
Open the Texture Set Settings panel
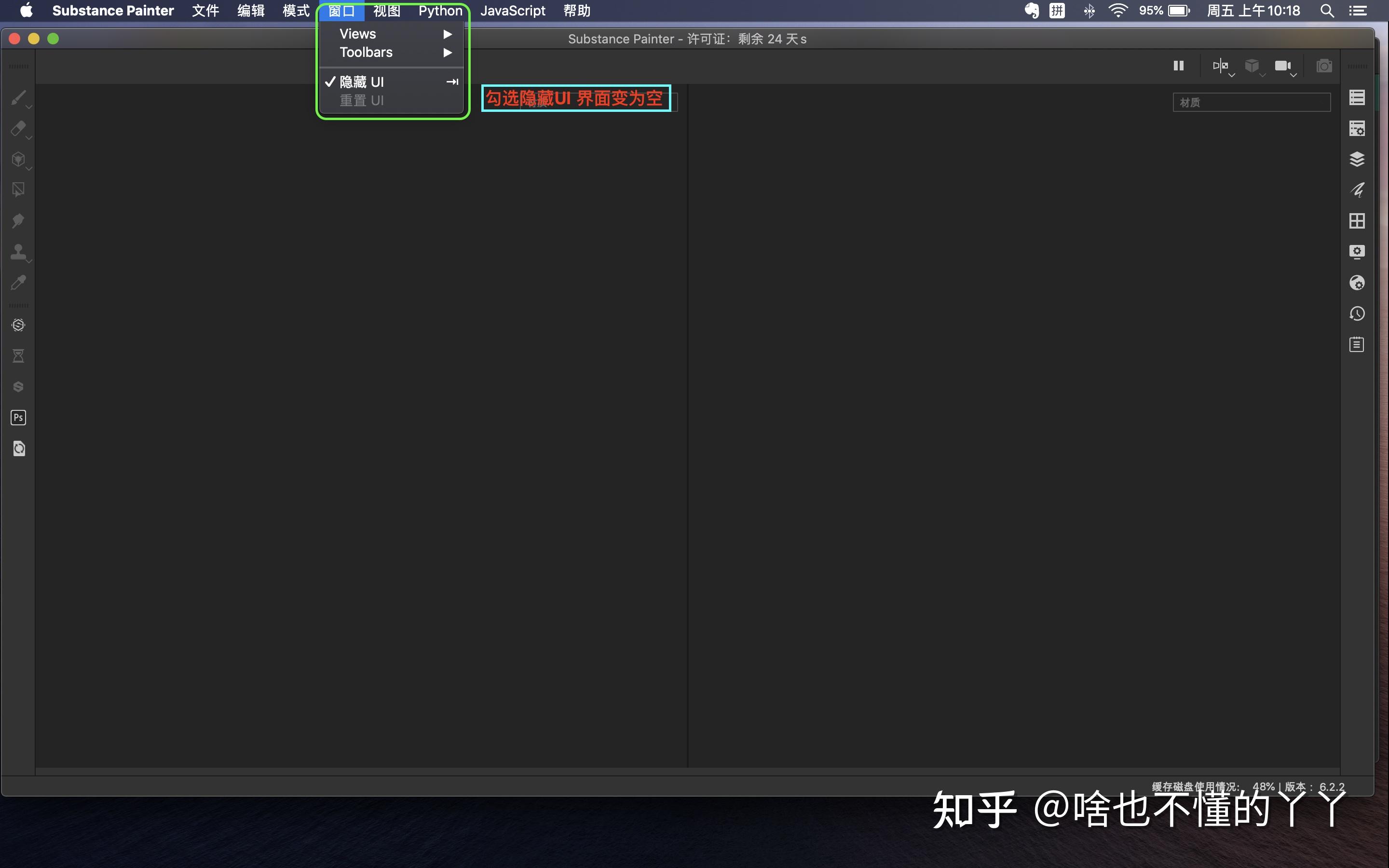pos(1357,129)
